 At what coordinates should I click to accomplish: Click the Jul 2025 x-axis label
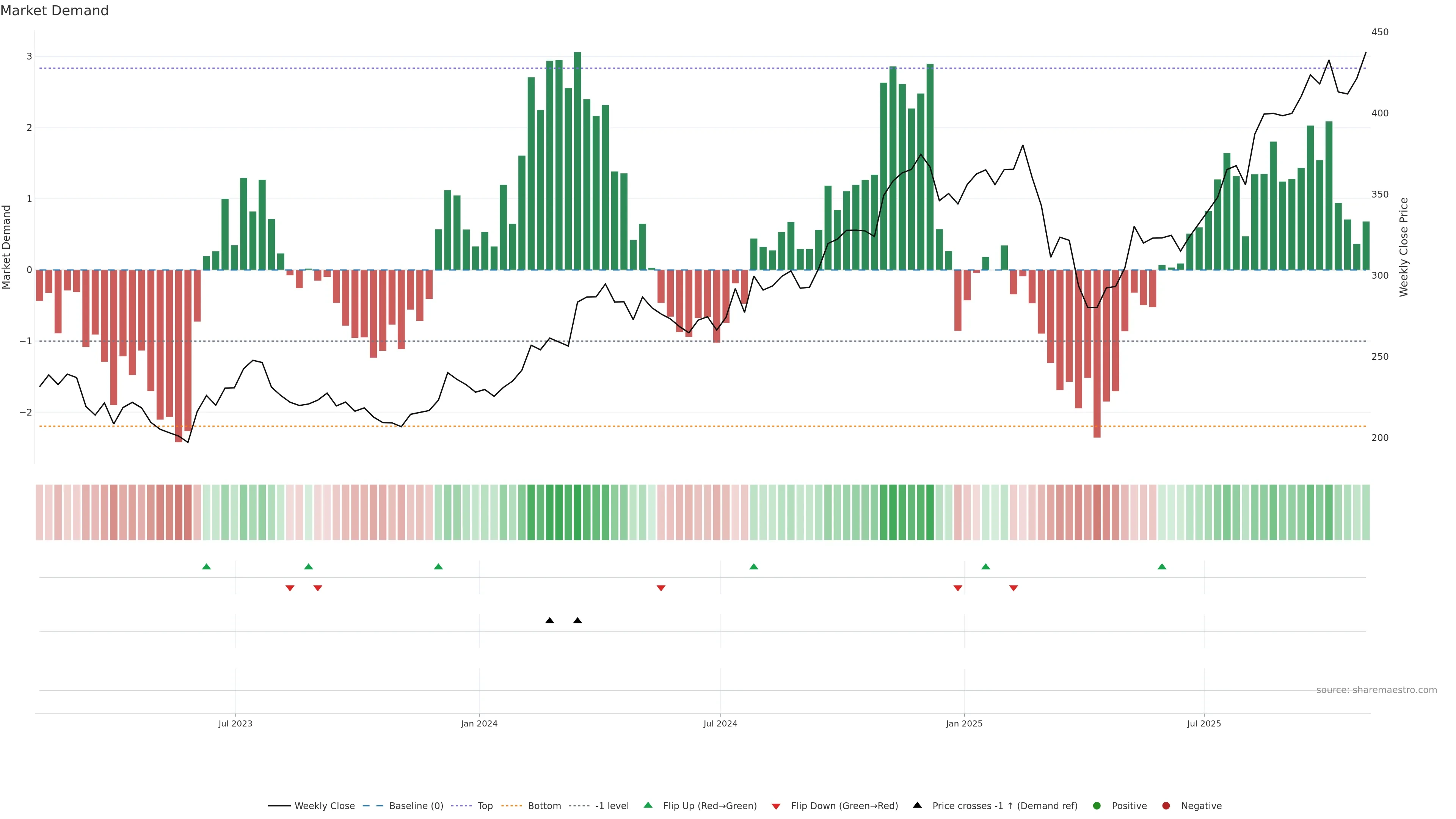tap(1204, 724)
